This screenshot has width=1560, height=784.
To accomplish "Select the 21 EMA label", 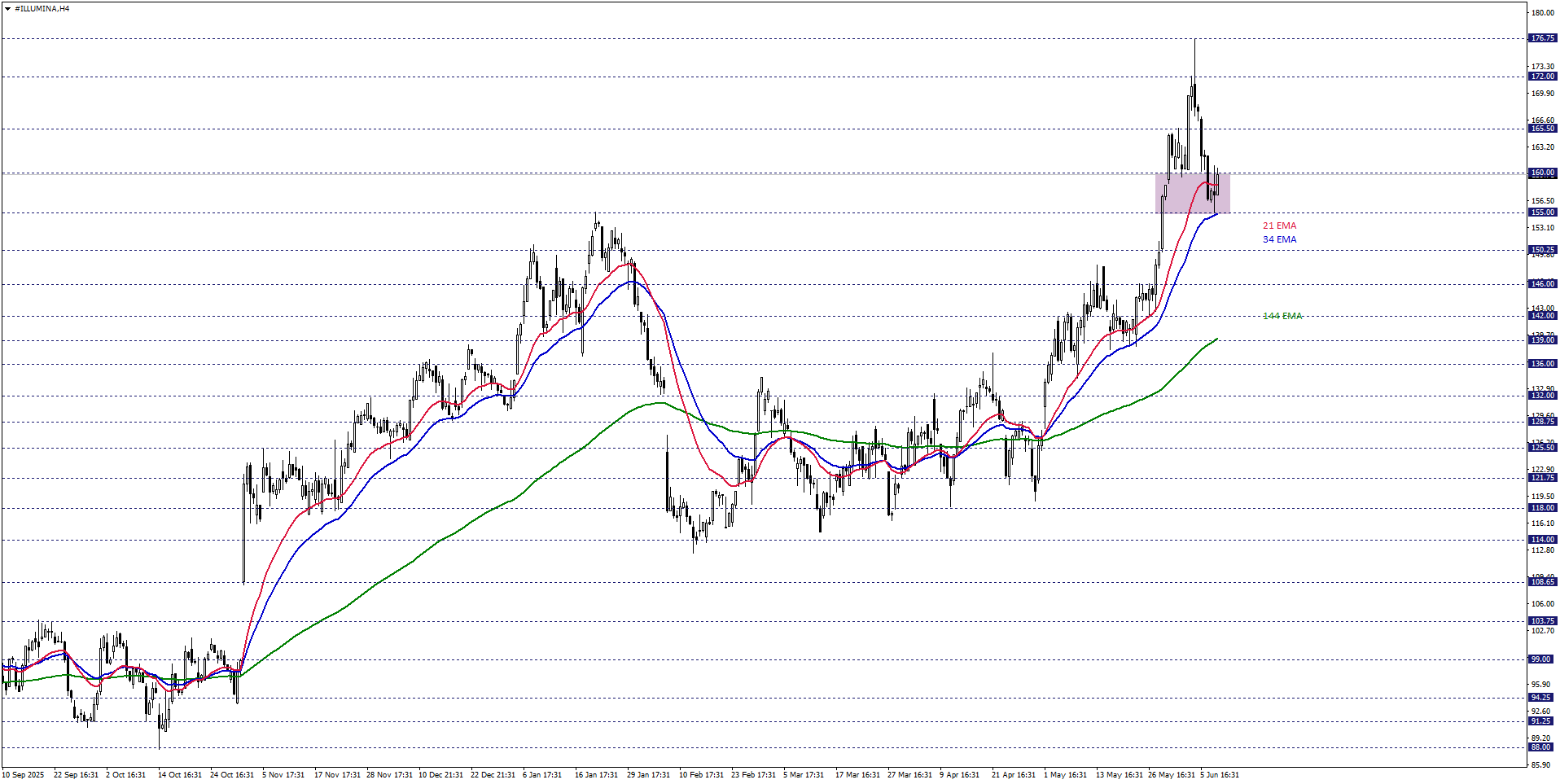I will [x=1279, y=226].
